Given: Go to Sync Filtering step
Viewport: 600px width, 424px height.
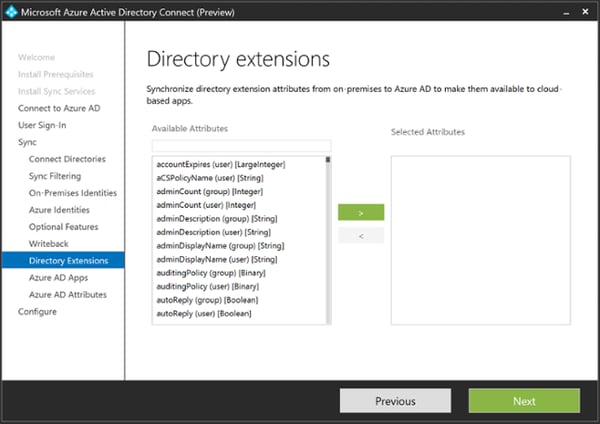Looking at the screenshot, I should (x=55, y=176).
